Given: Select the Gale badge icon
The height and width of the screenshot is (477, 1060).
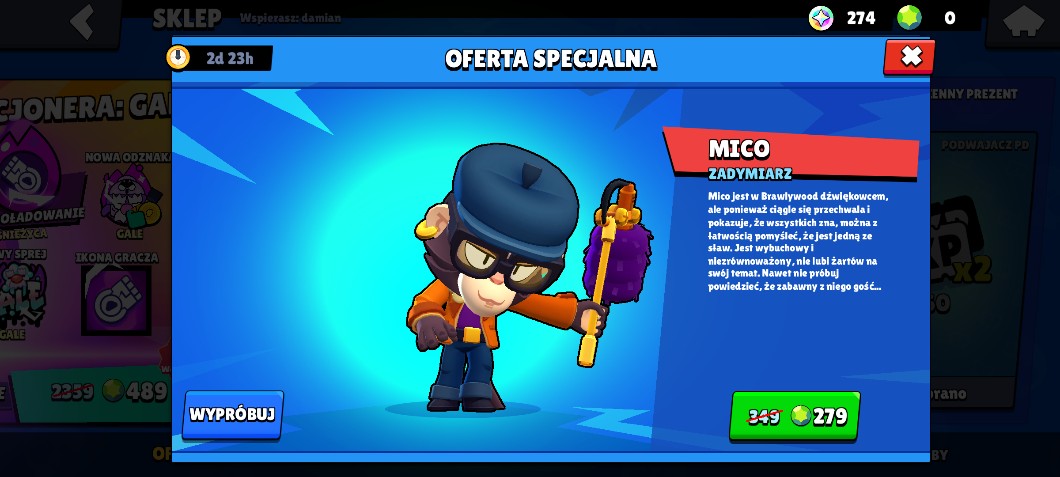Looking at the screenshot, I should pos(131,196).
